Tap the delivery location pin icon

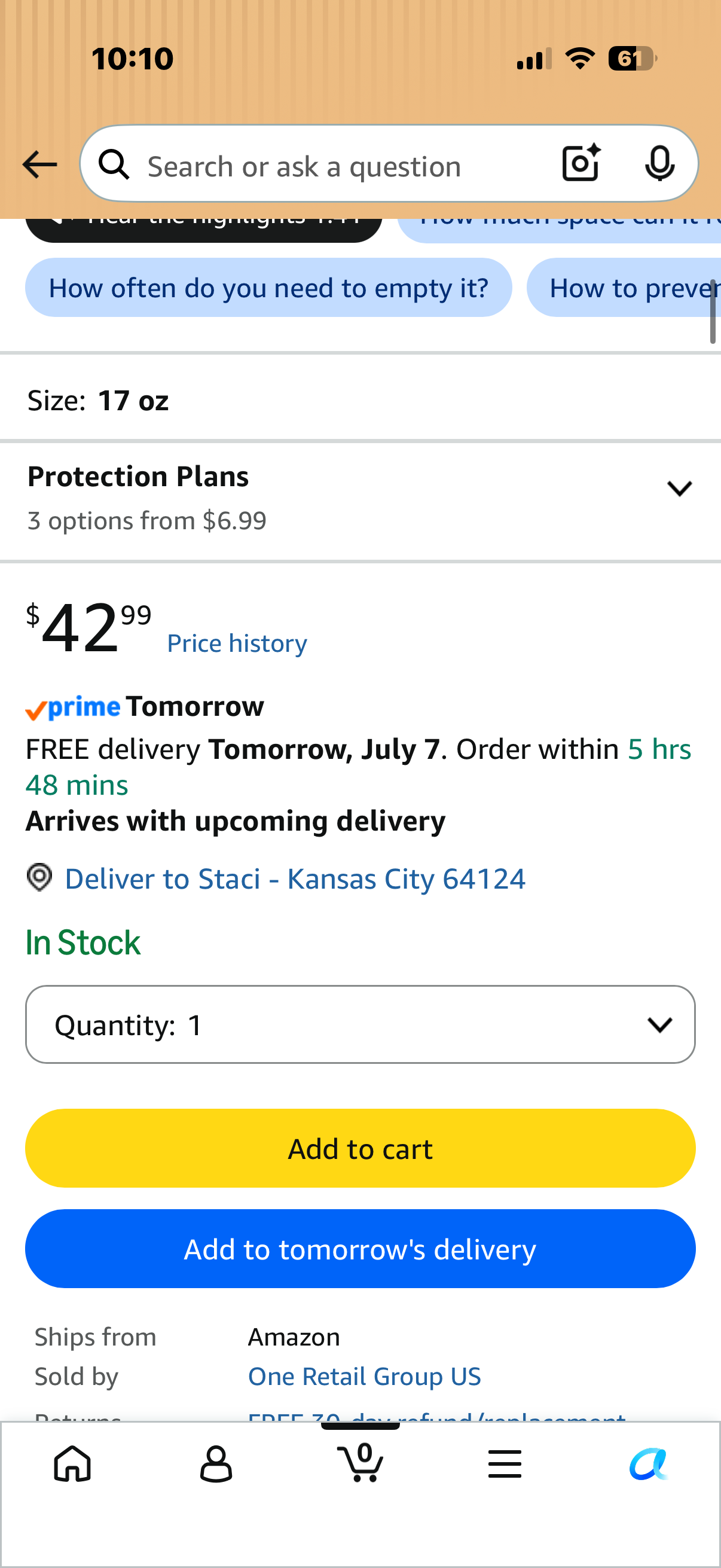pyautogui.click(x=39, y=878)
